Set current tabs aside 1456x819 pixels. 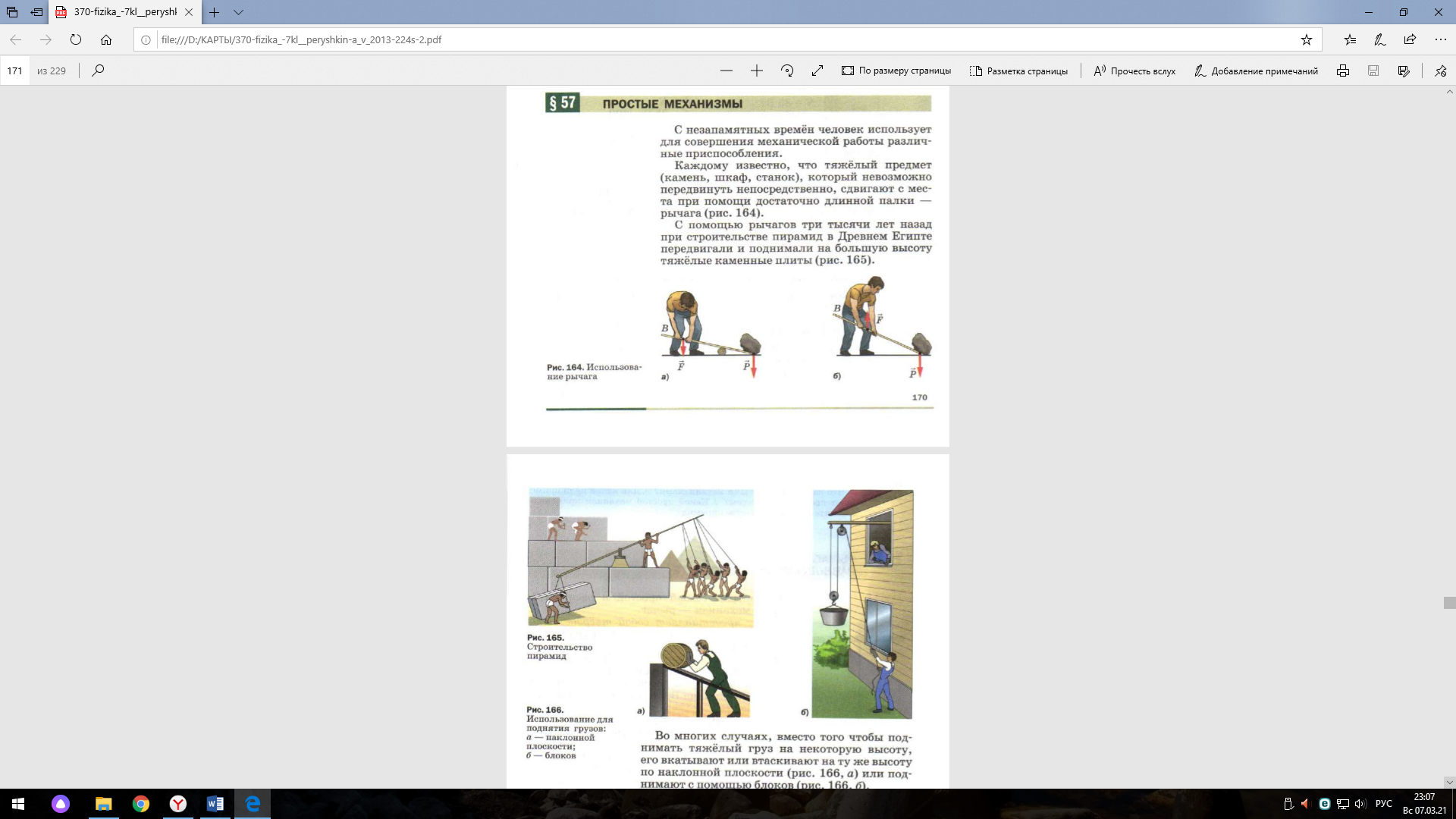(x=36, y=12)
